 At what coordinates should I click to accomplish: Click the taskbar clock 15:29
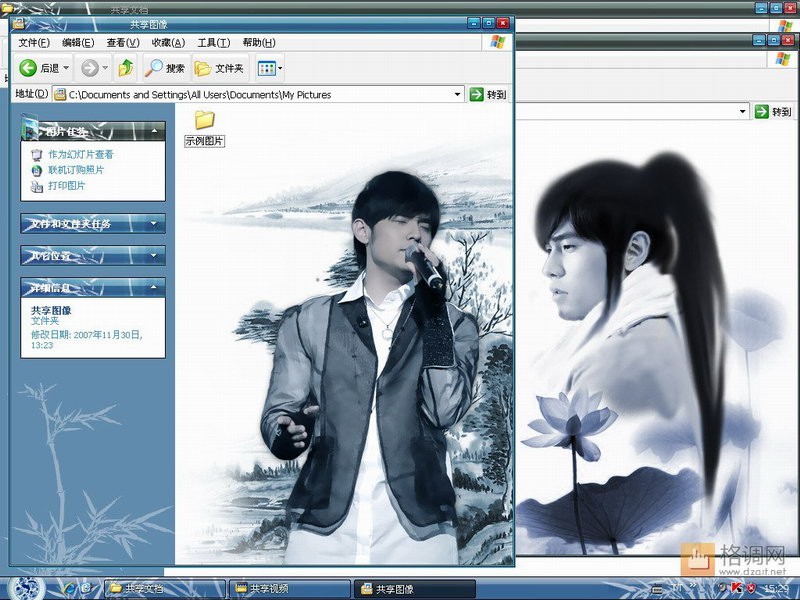coord(776,589)
